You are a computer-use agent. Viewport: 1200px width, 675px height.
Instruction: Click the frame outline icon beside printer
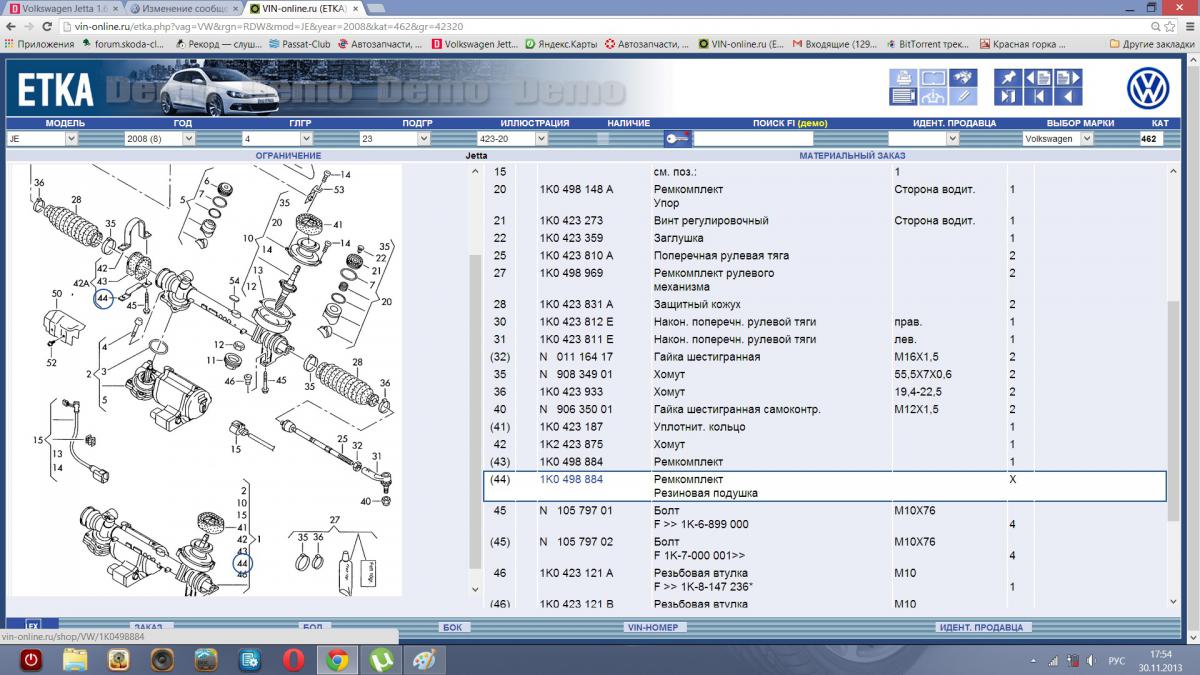[x=934, y=78]
